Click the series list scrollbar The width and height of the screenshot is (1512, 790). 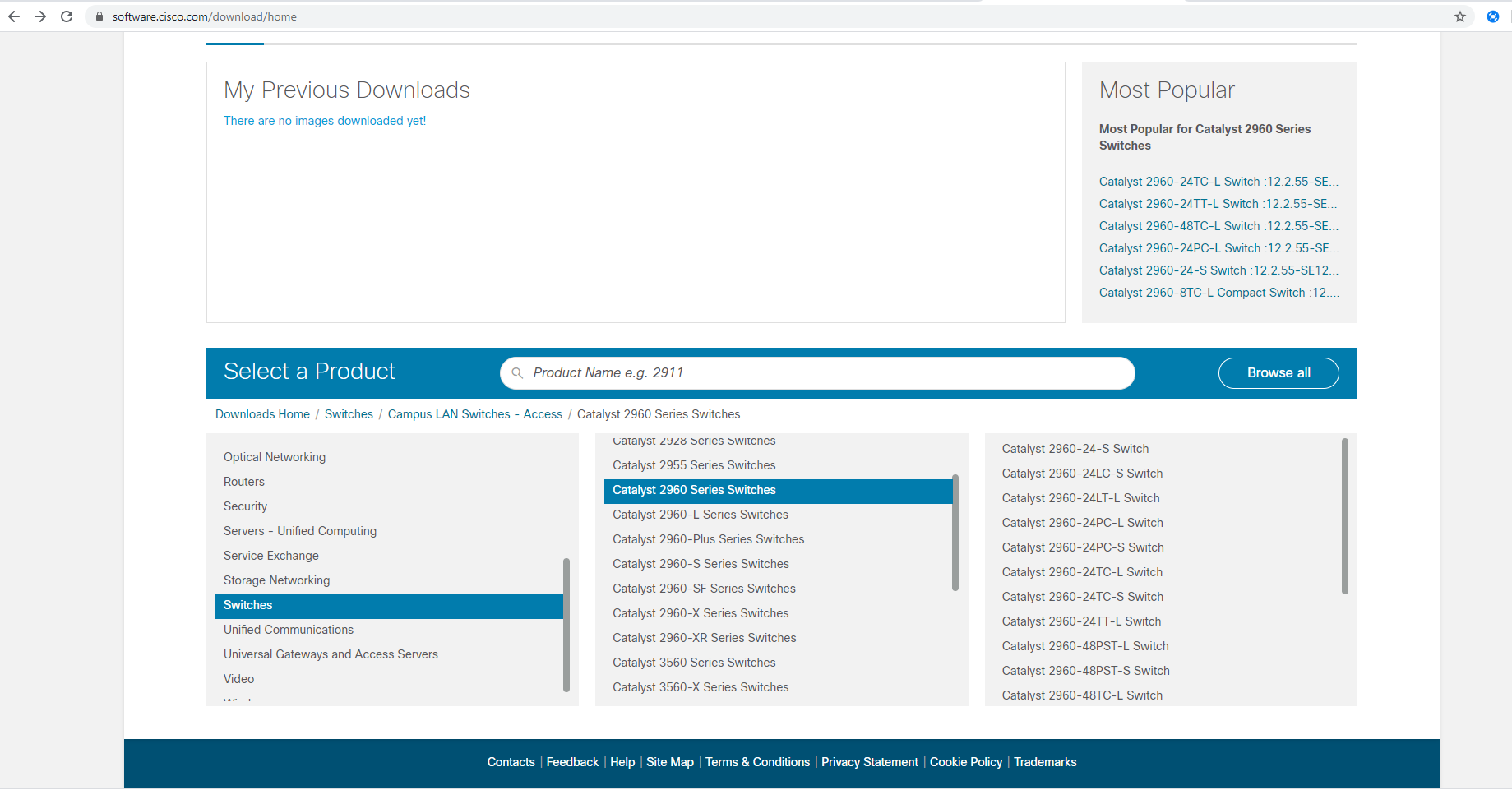(x=955, y=533)
